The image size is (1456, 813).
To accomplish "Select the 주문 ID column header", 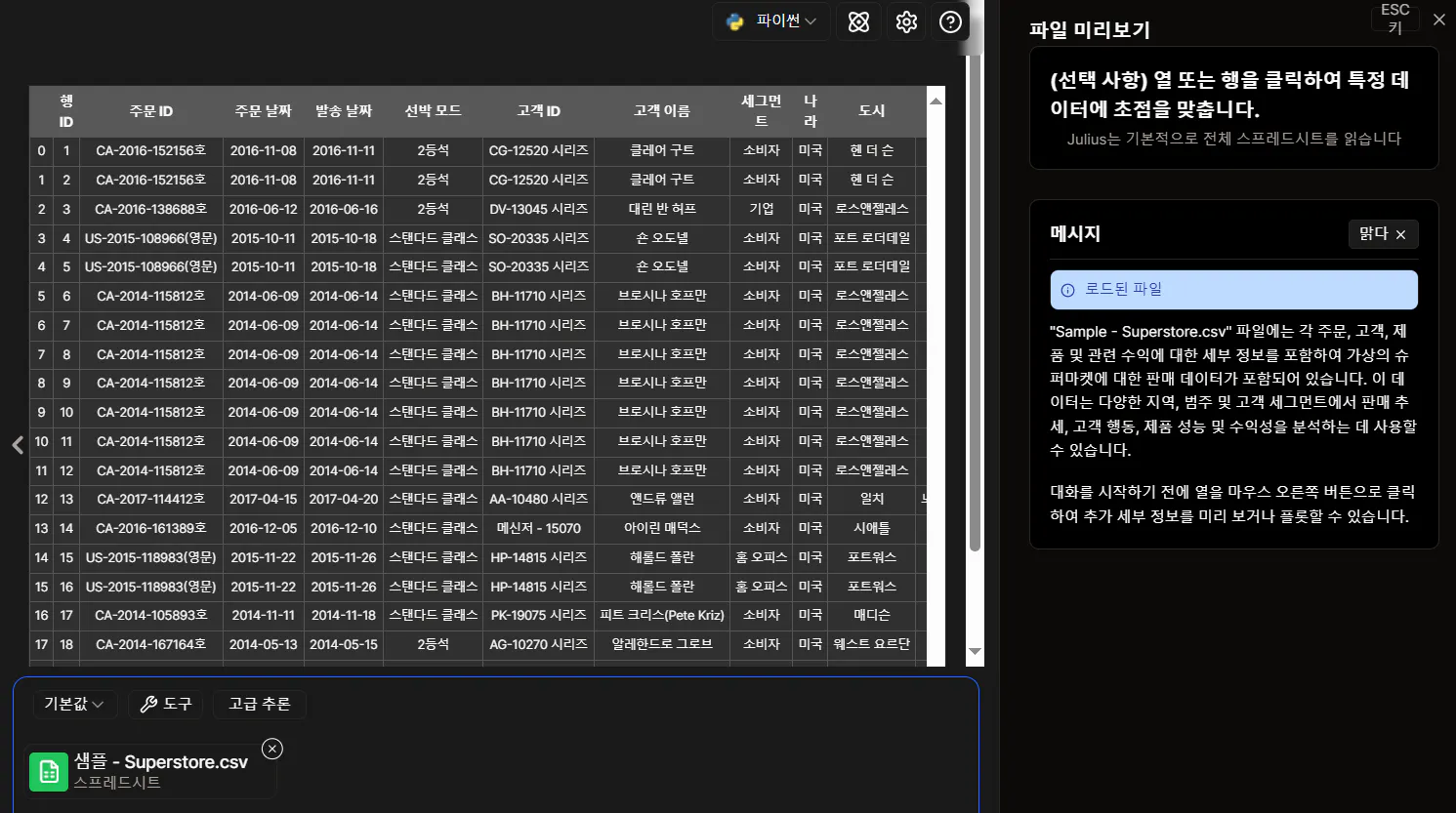I will coord(151,111).
